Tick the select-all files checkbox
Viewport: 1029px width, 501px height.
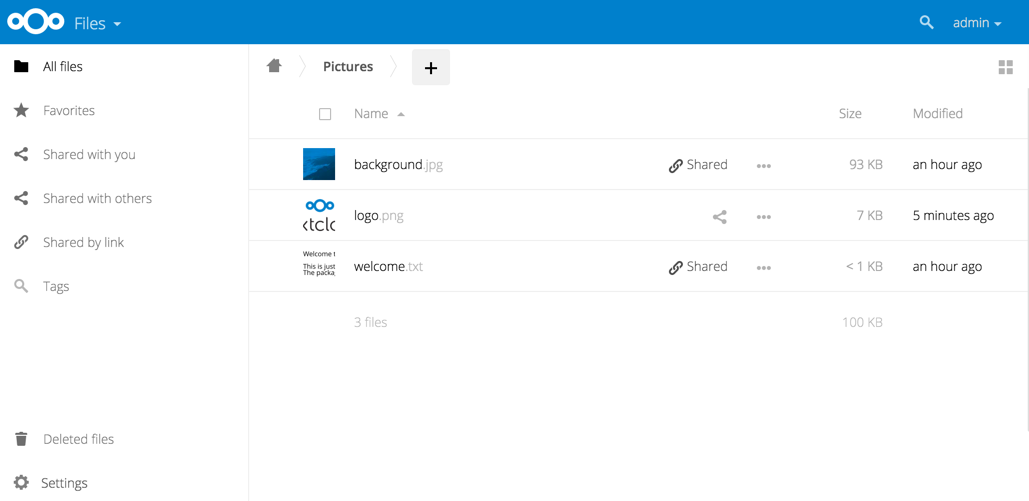click(x=325, y=114)
